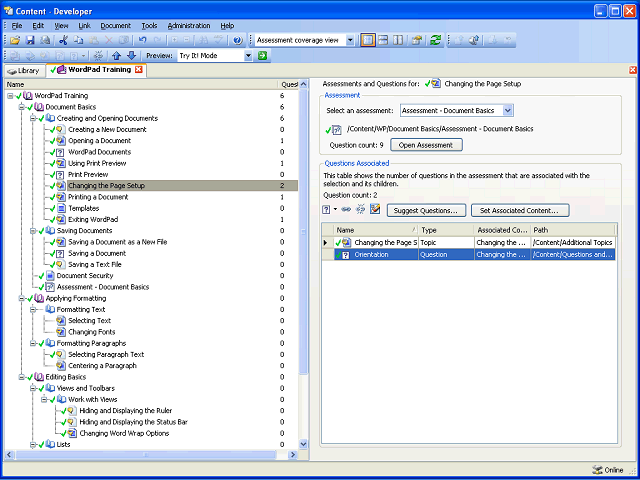
Task: Click the Edit question pencil icon
Action: pyautogui.click(x=375, y=209)
